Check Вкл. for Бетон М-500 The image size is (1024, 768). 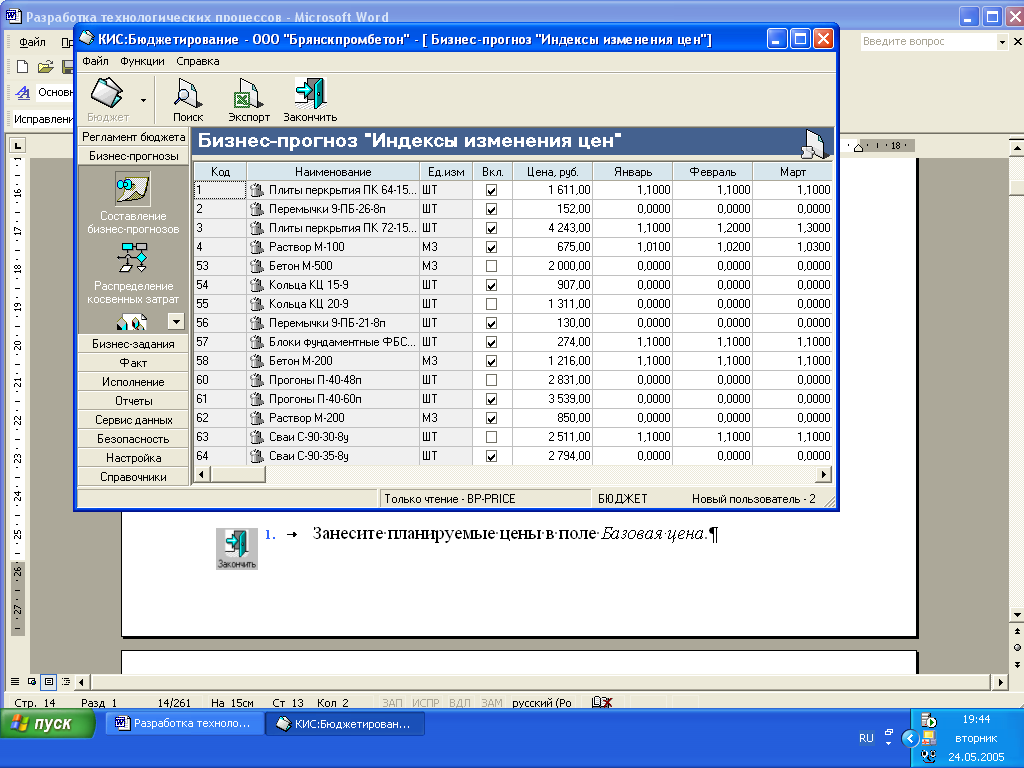tap(492, 266)
